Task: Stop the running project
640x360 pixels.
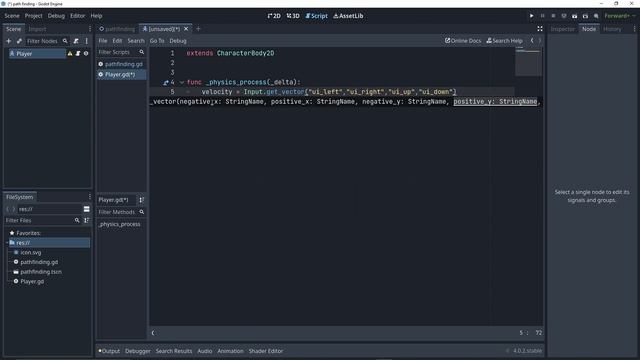Action: pyautogui.click(x=553, y=16)
